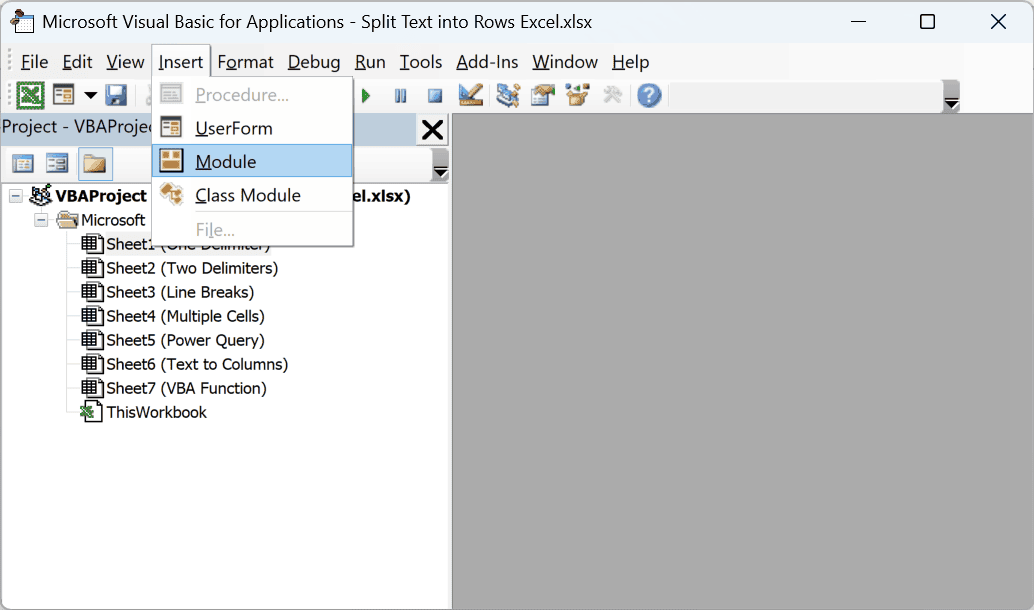1034x610 pixels.
Task: Click the View Code icon in Project pane
Action: click(22, 164)
